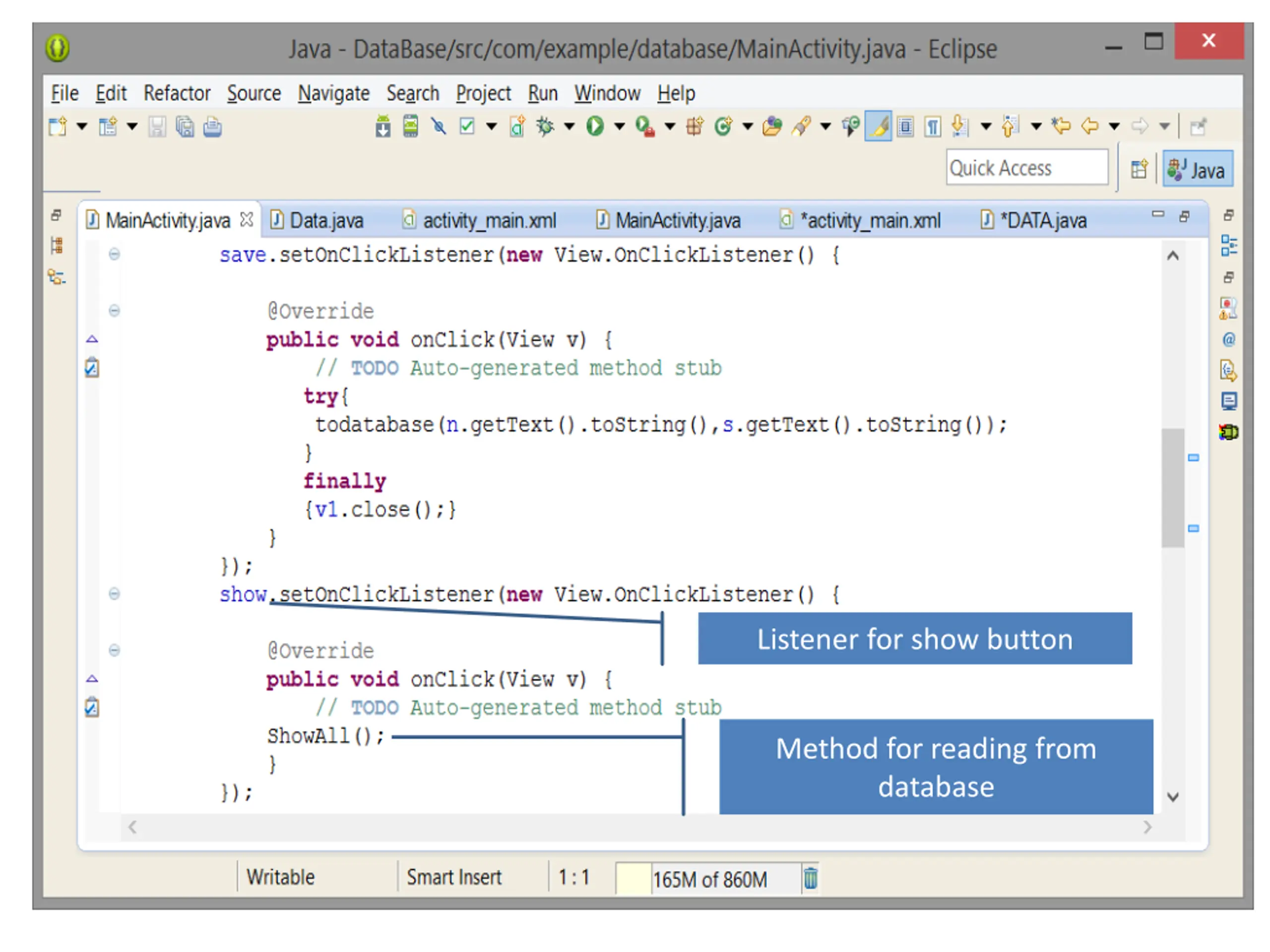Click the first TODO task marker in gutter
This screenshot has width=1270, height=952.
click(92, 368)
